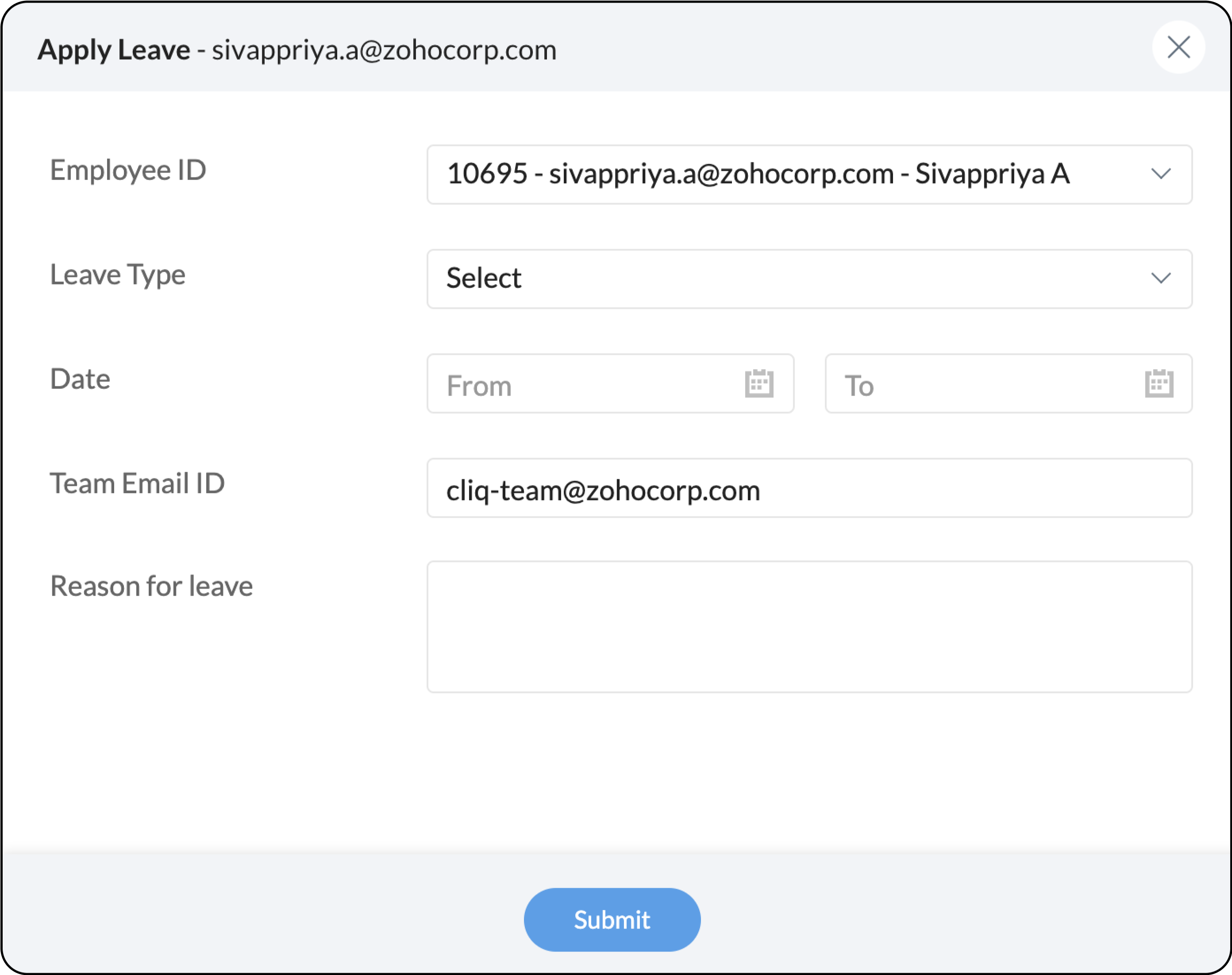Submit the leave application

tap(612, 920)
